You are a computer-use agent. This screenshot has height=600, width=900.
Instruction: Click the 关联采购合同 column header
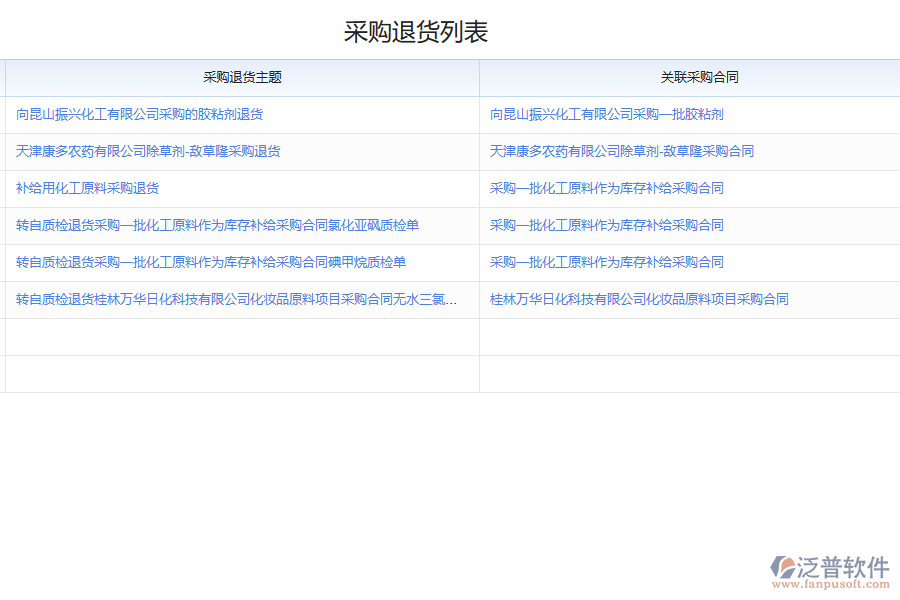(x=688, y=77)
